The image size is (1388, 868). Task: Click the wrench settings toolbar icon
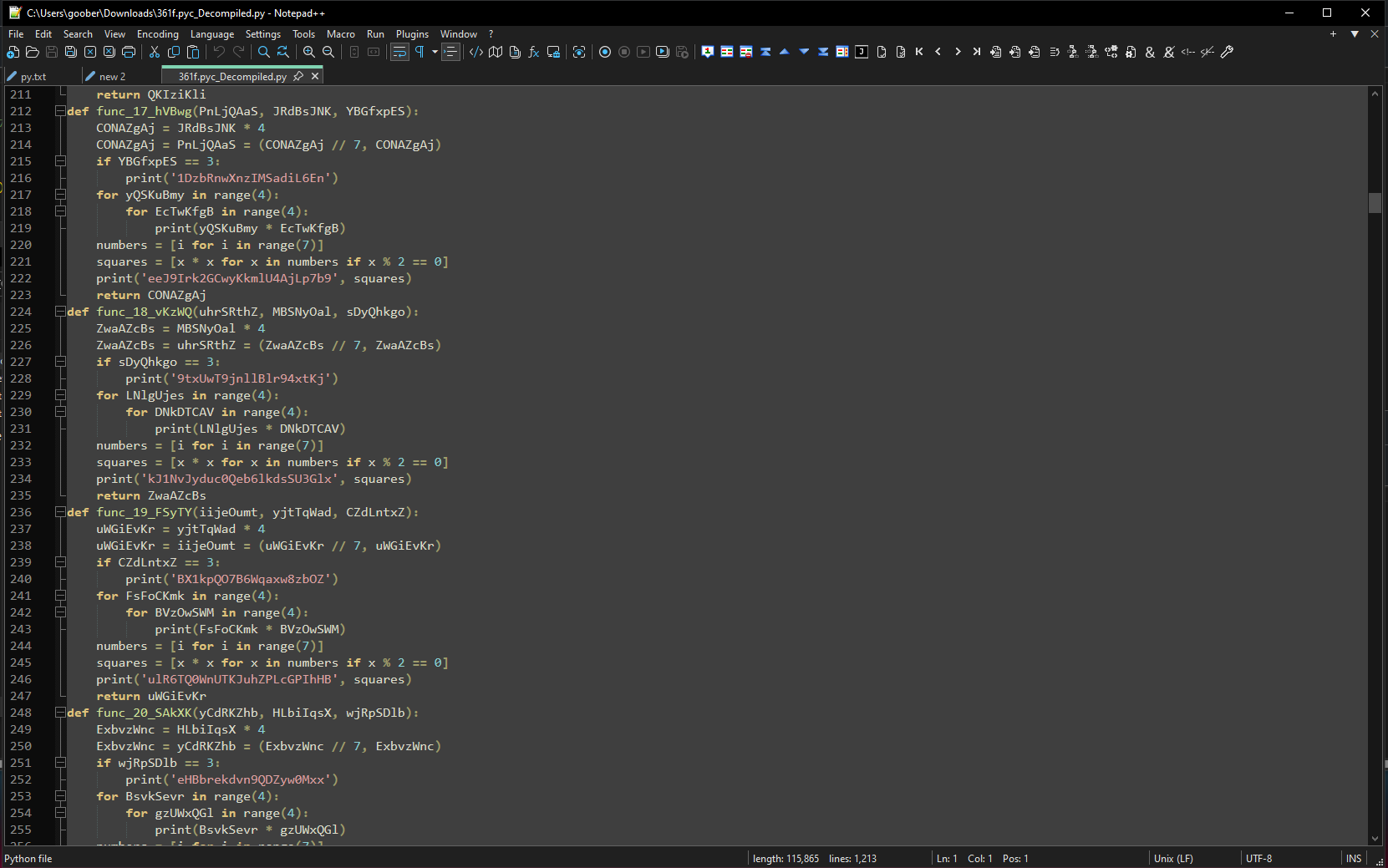click(1227, 52)
